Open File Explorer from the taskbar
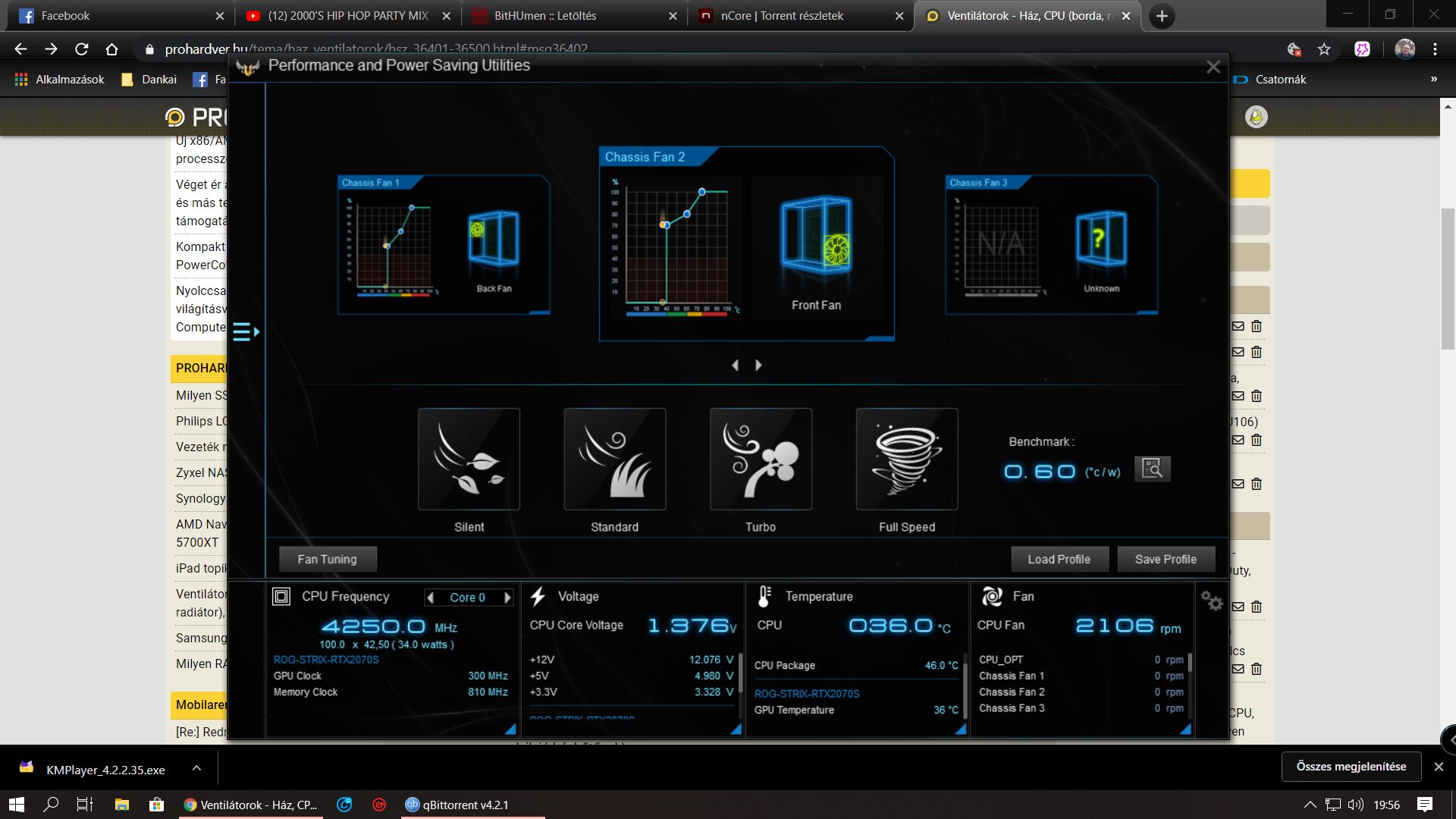The width and height of the screenshot is (1456, 819). 121,805
